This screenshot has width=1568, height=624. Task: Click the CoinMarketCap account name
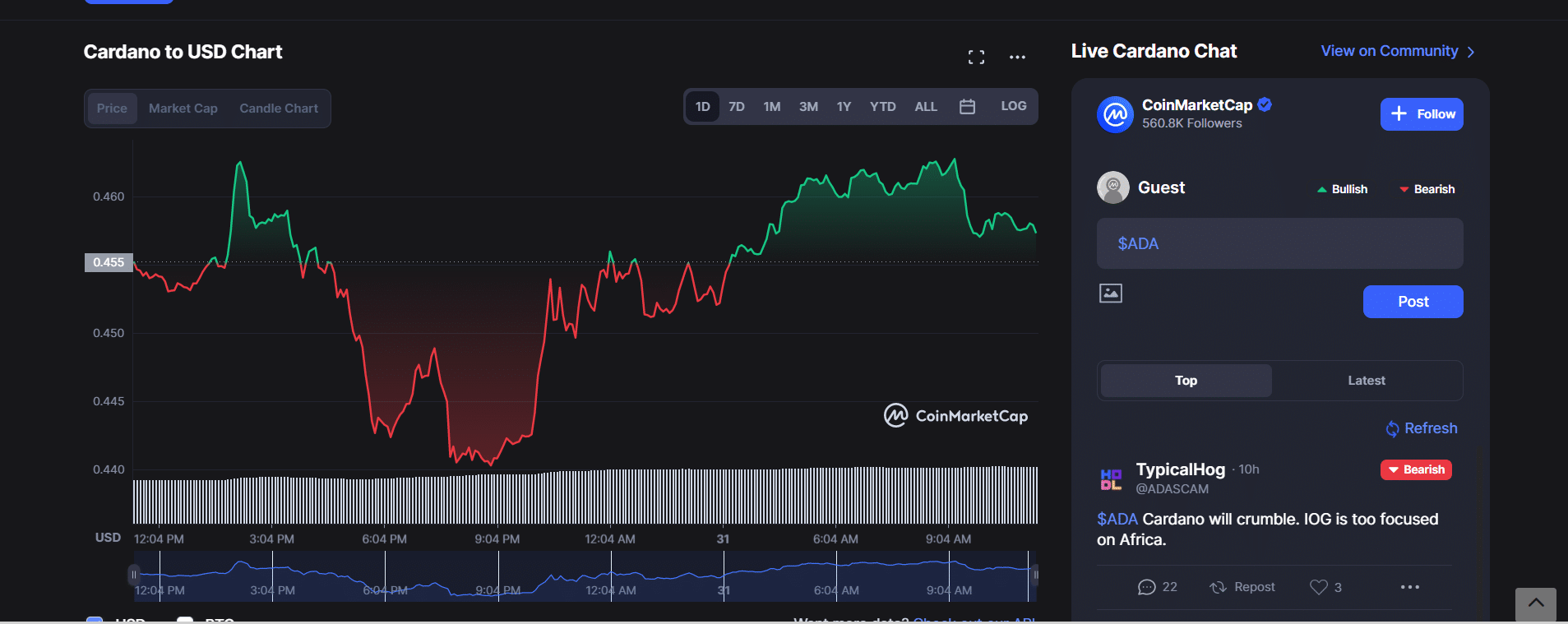coord(1197,104)
